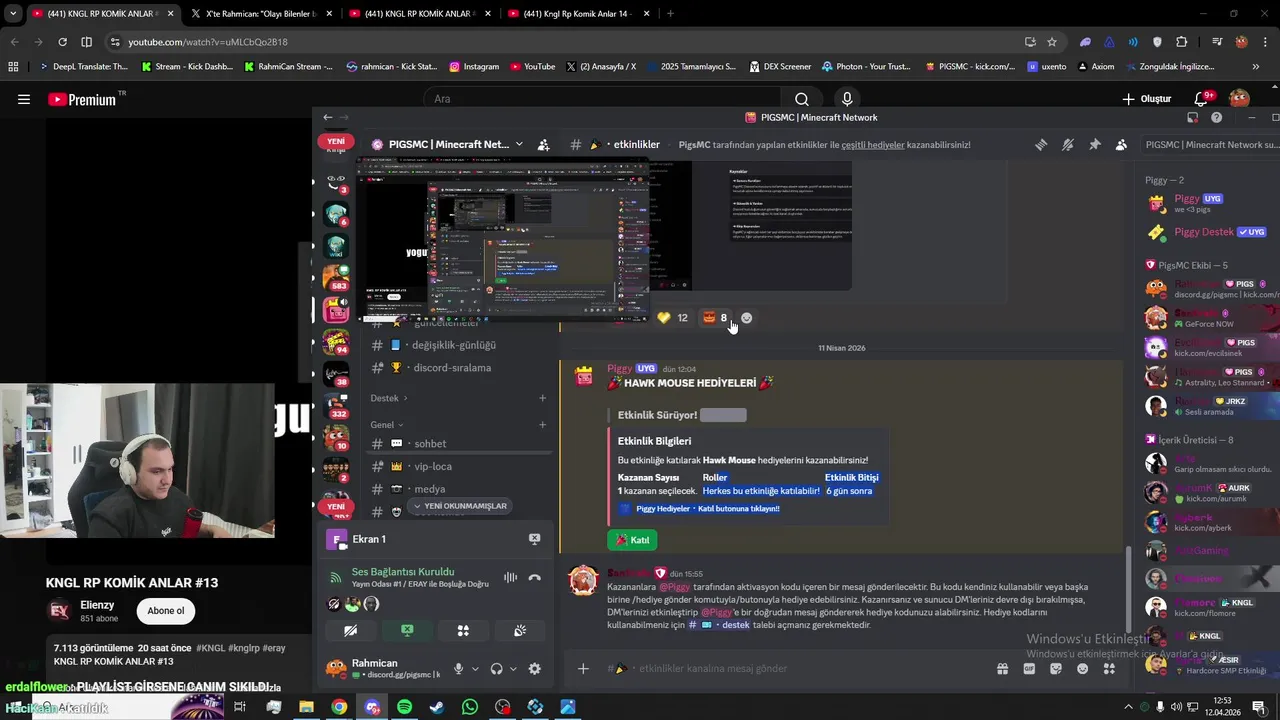Expand the PIGSMC server name dropdown
1280x720 pixels.
pos(519,145)
